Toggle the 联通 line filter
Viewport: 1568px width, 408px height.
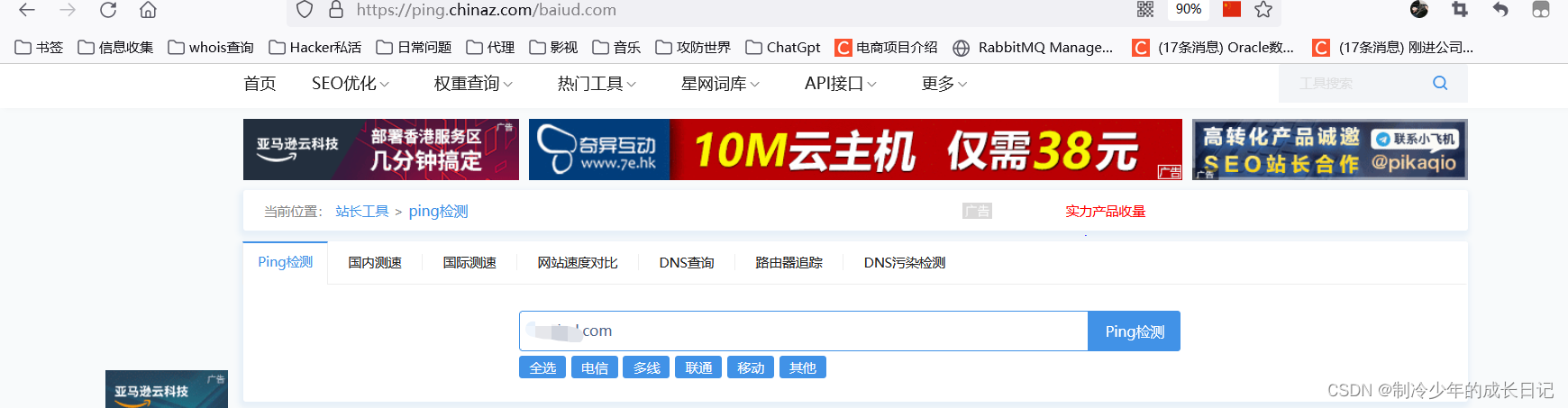pyautogui.click(x=698, y=367)
